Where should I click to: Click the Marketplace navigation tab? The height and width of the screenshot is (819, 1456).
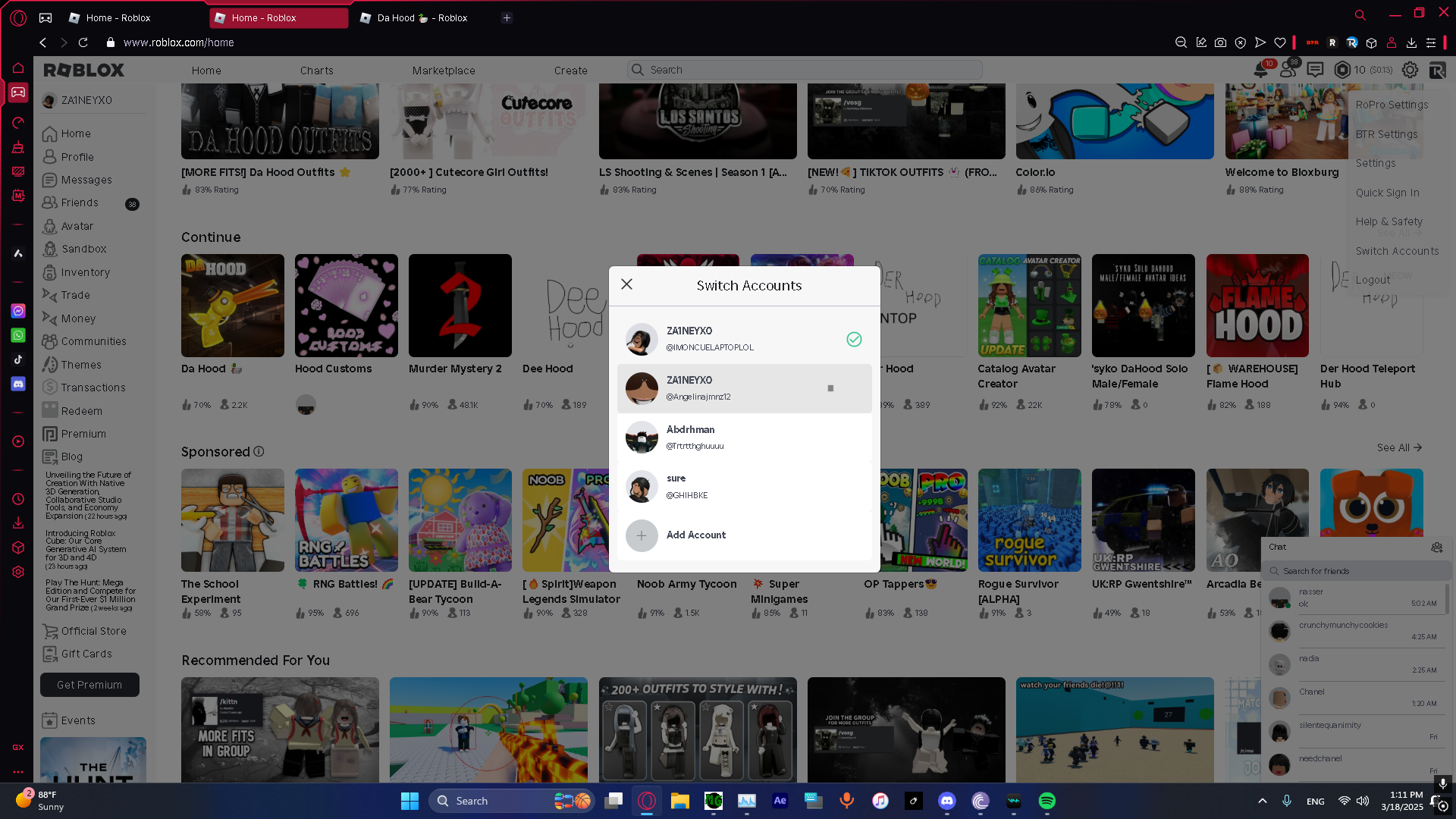click(444, 71)
